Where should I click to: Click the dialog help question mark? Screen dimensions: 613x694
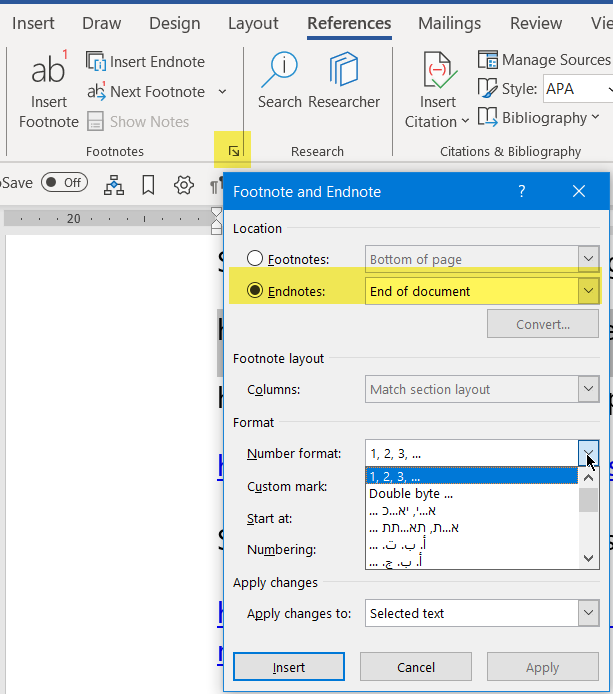pos(522,191)
